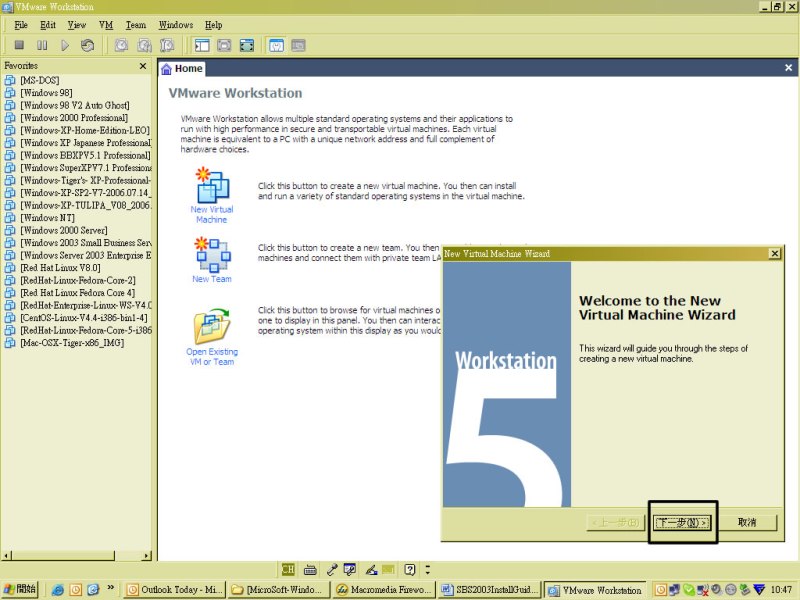Click the Revert to Snapshot toolbar icon
Screen dimensions: 800x600
(x=144, y=45)
